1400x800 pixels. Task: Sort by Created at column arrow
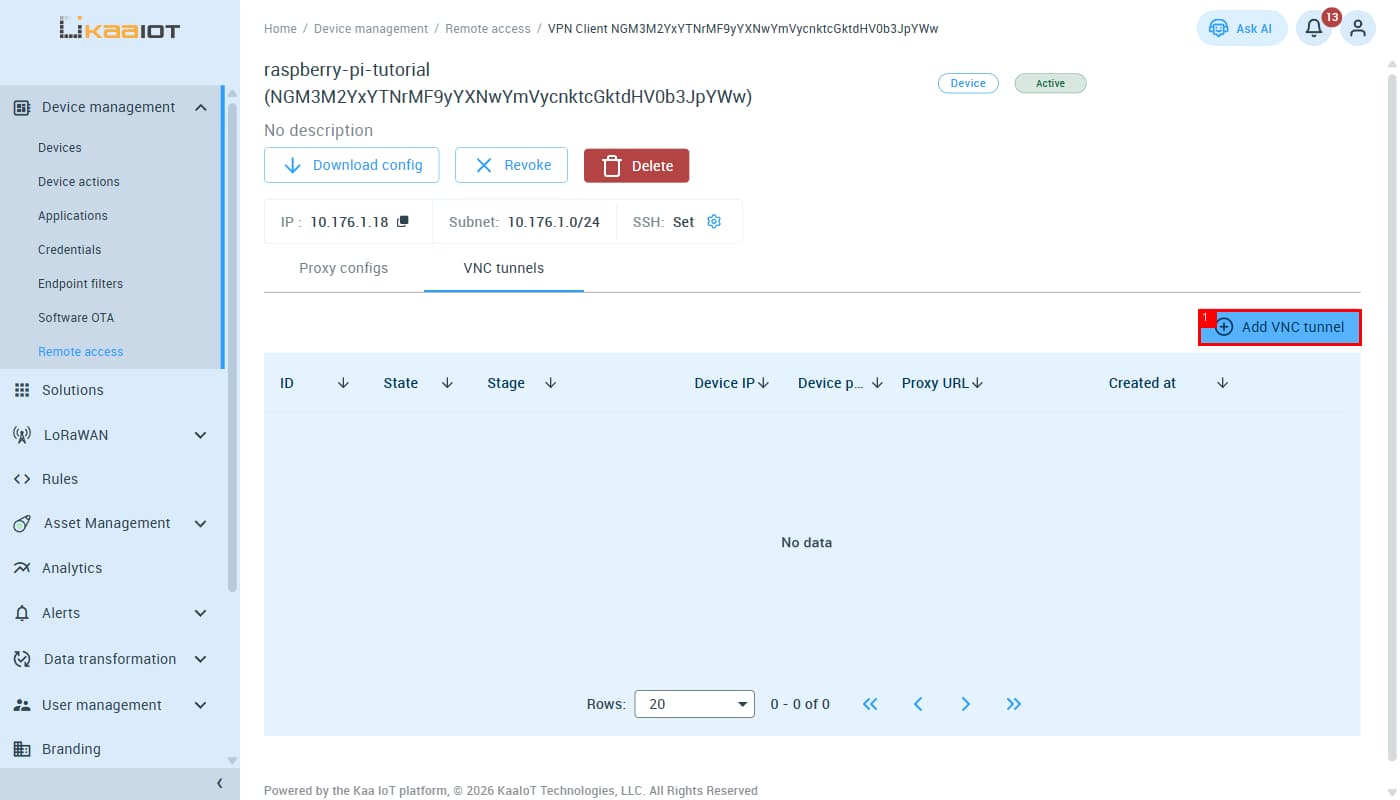coord(1222,383)
